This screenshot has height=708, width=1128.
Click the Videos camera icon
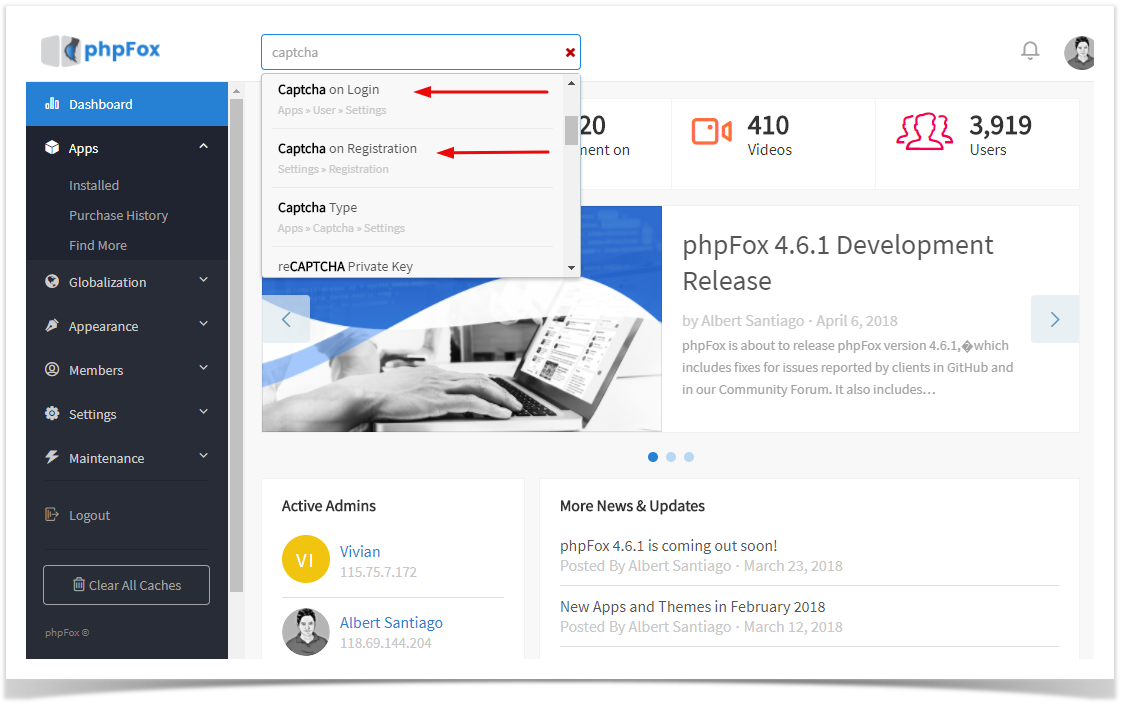711,132
